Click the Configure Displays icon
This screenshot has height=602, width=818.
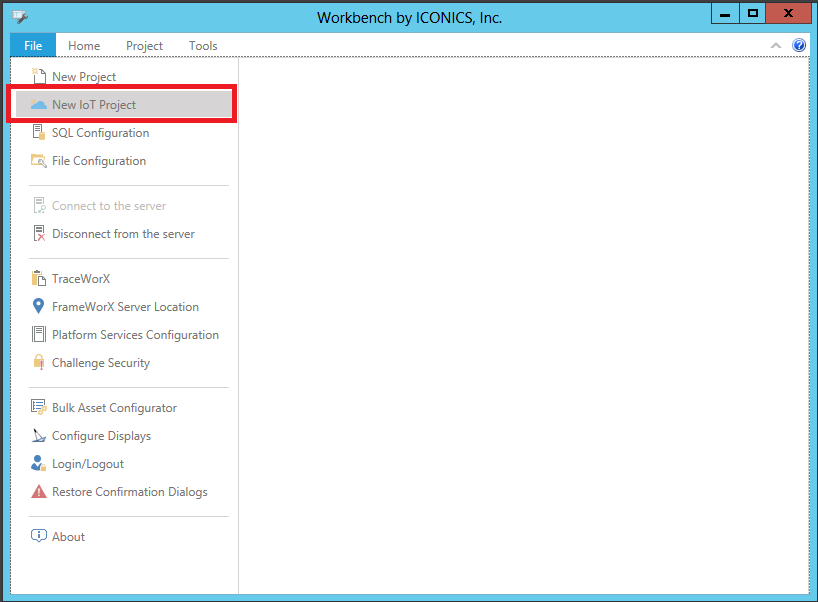click(39, 435)
